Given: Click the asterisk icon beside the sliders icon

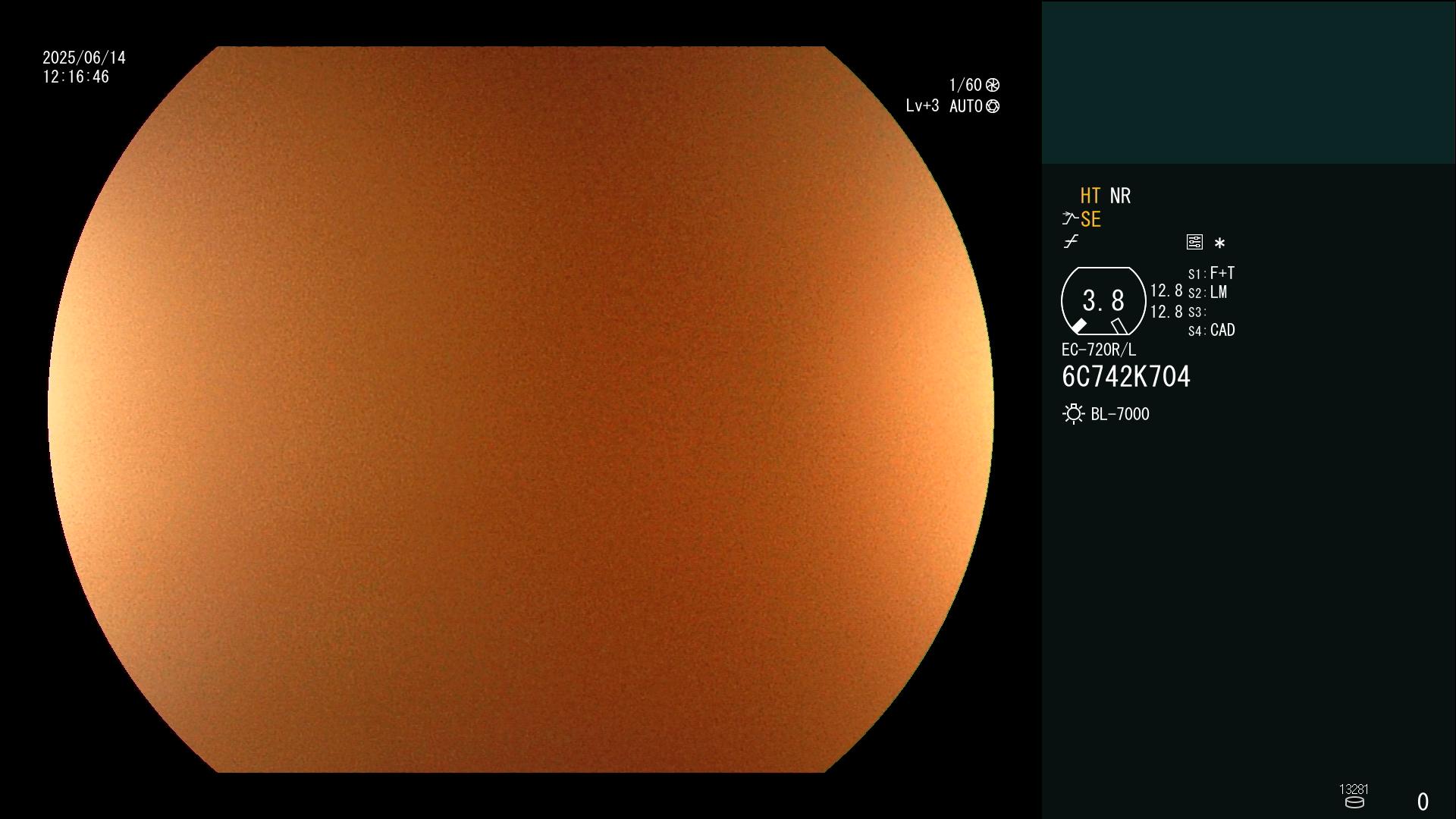Looking at the screenshot, I should pos(1219,243).
